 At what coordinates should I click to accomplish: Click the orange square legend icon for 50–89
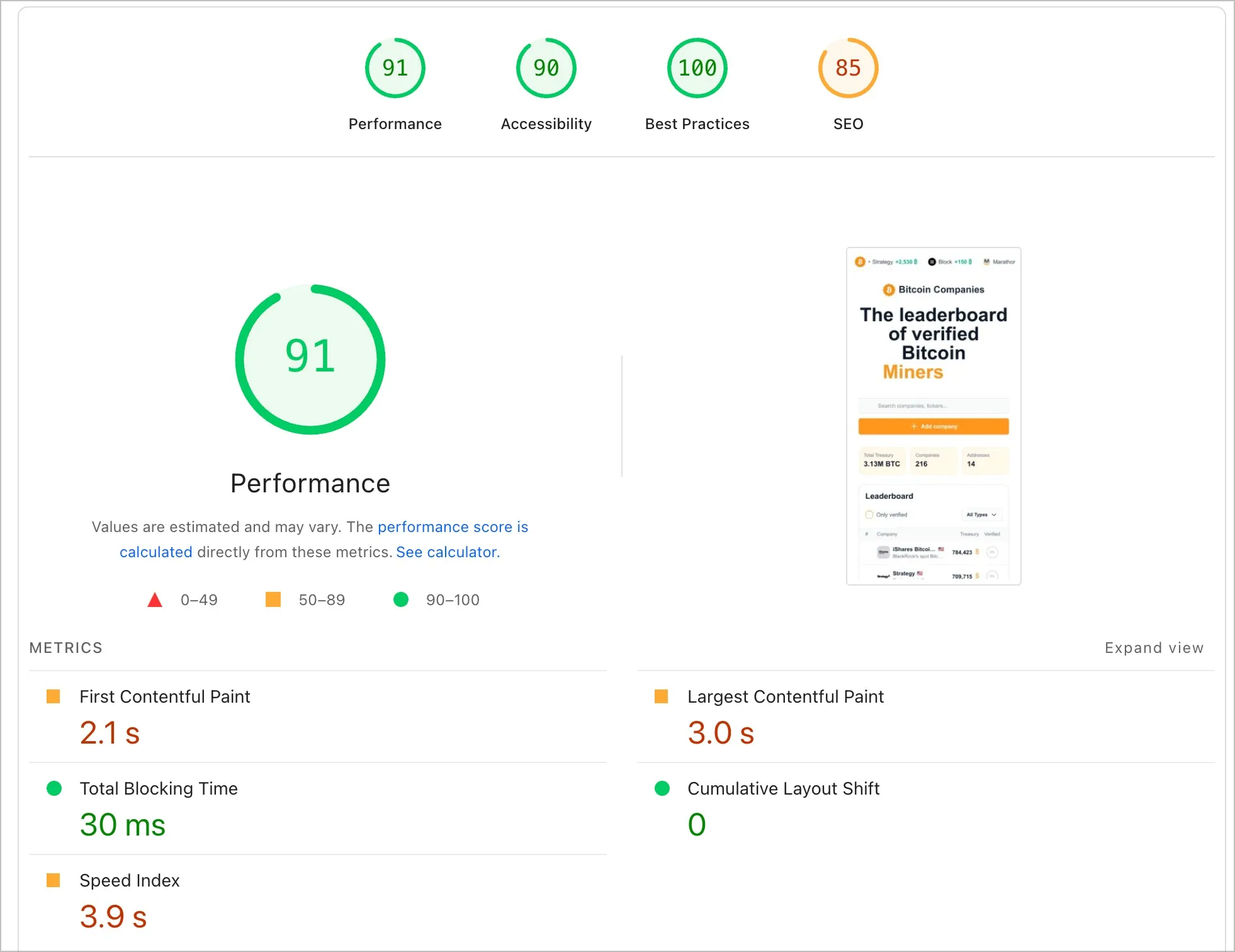(273, 599)
